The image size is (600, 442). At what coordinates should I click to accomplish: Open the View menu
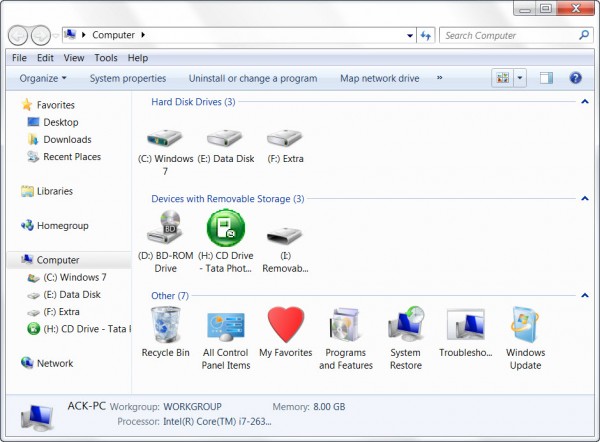74,58
